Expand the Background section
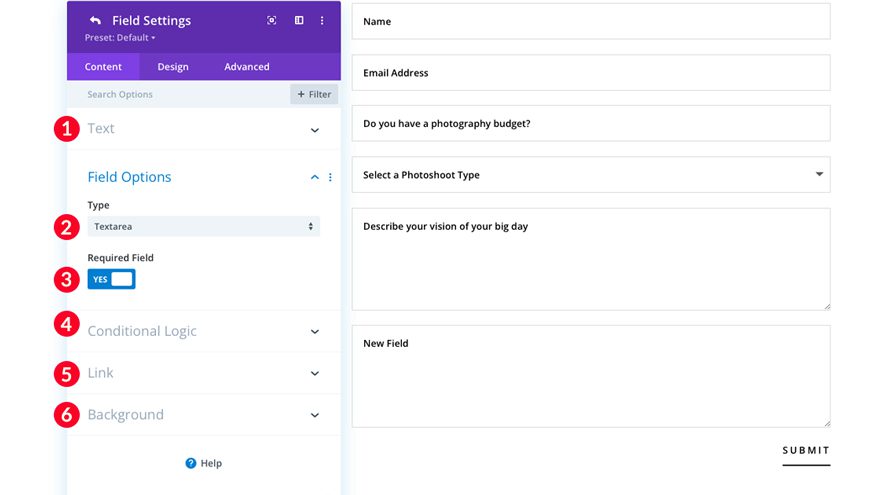Image resolution: width=880 pixels, height=495 pixels. tap(314, 416)
